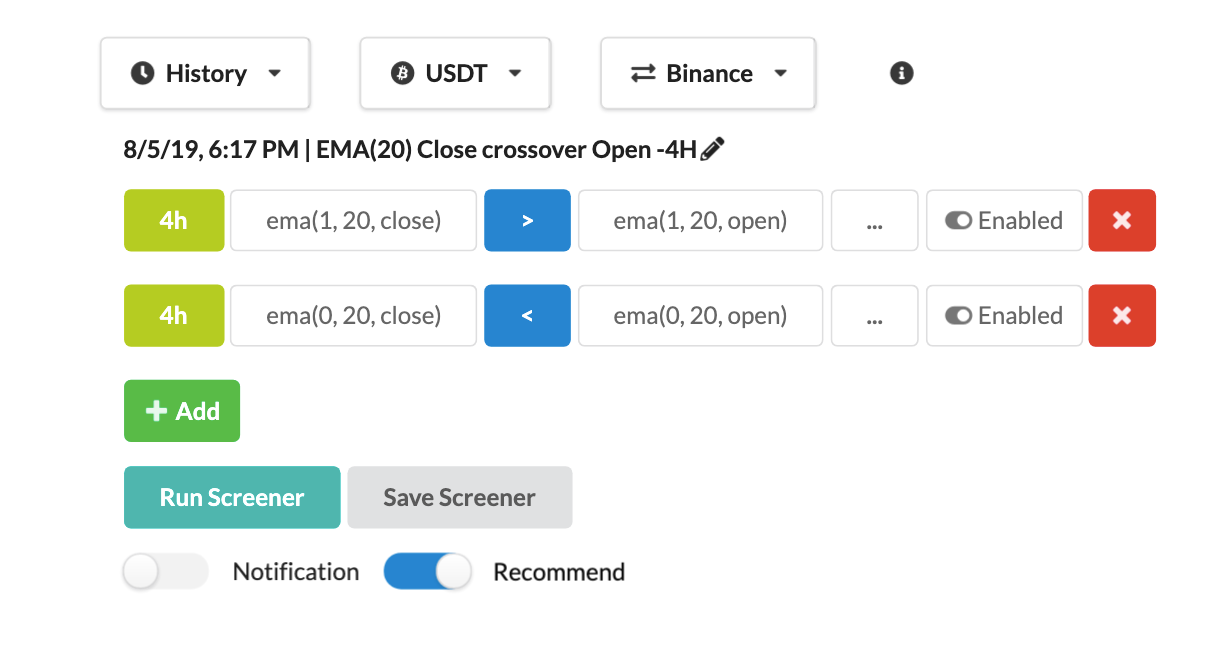
Task: Turn off the Recommend toggle
Action: pyautogui.click(x=427, y=571)
